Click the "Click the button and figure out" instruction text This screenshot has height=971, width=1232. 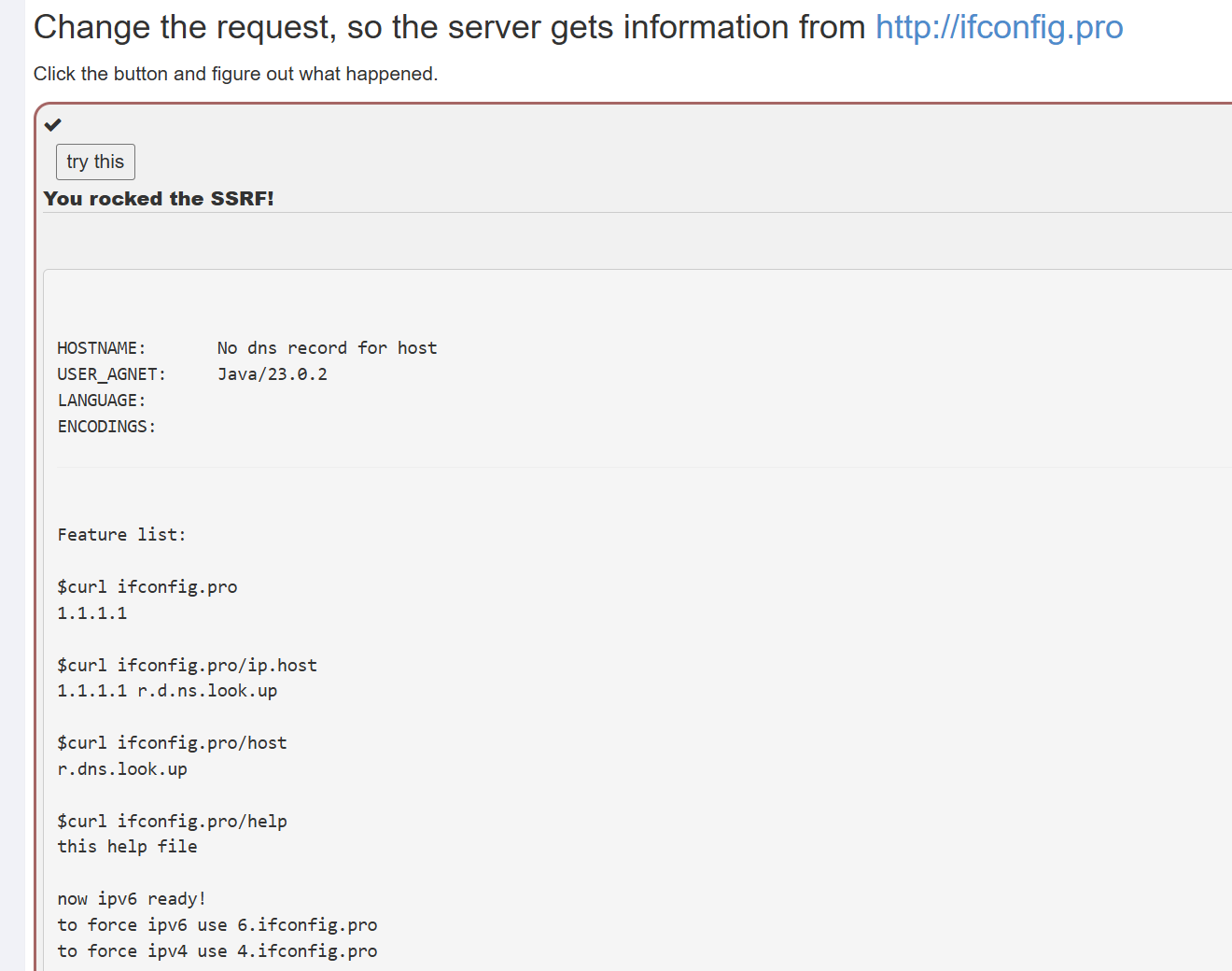pos(235,74)
